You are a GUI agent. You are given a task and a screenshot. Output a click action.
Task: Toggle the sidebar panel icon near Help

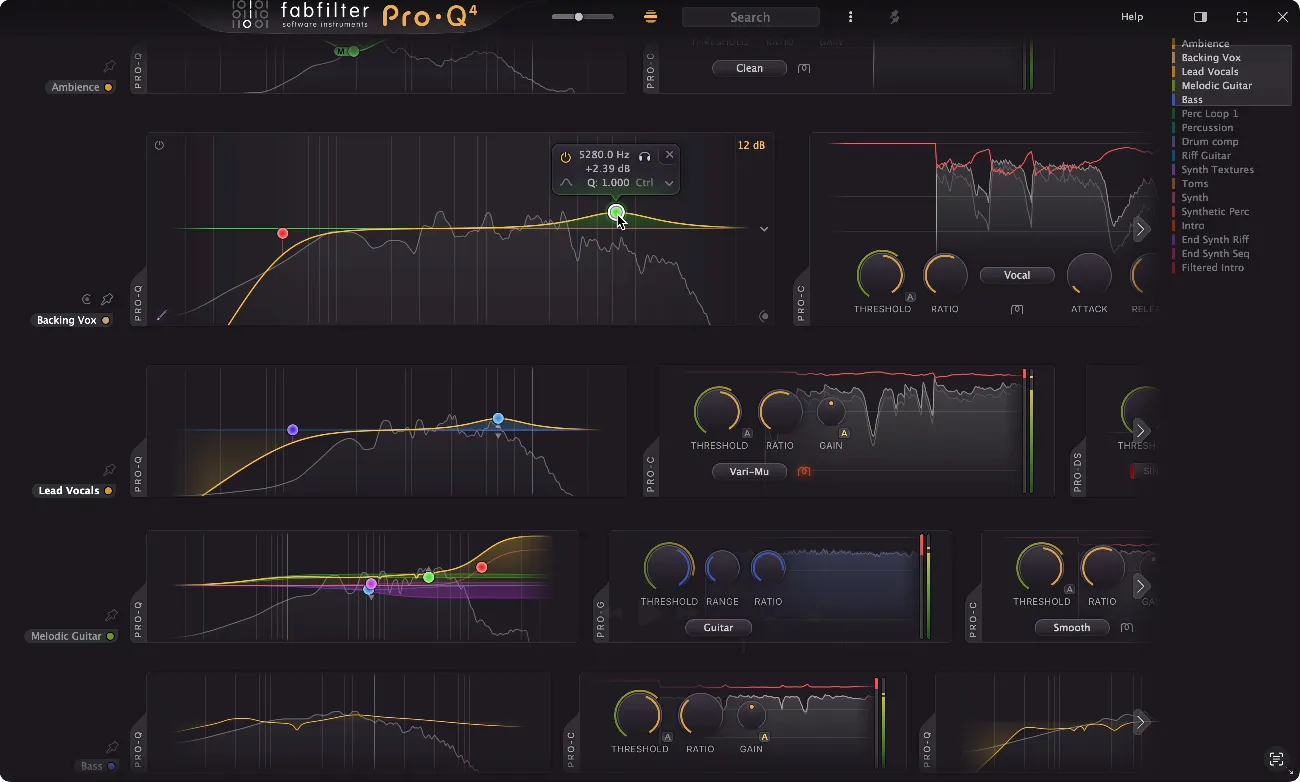[x=1201, y=17]
